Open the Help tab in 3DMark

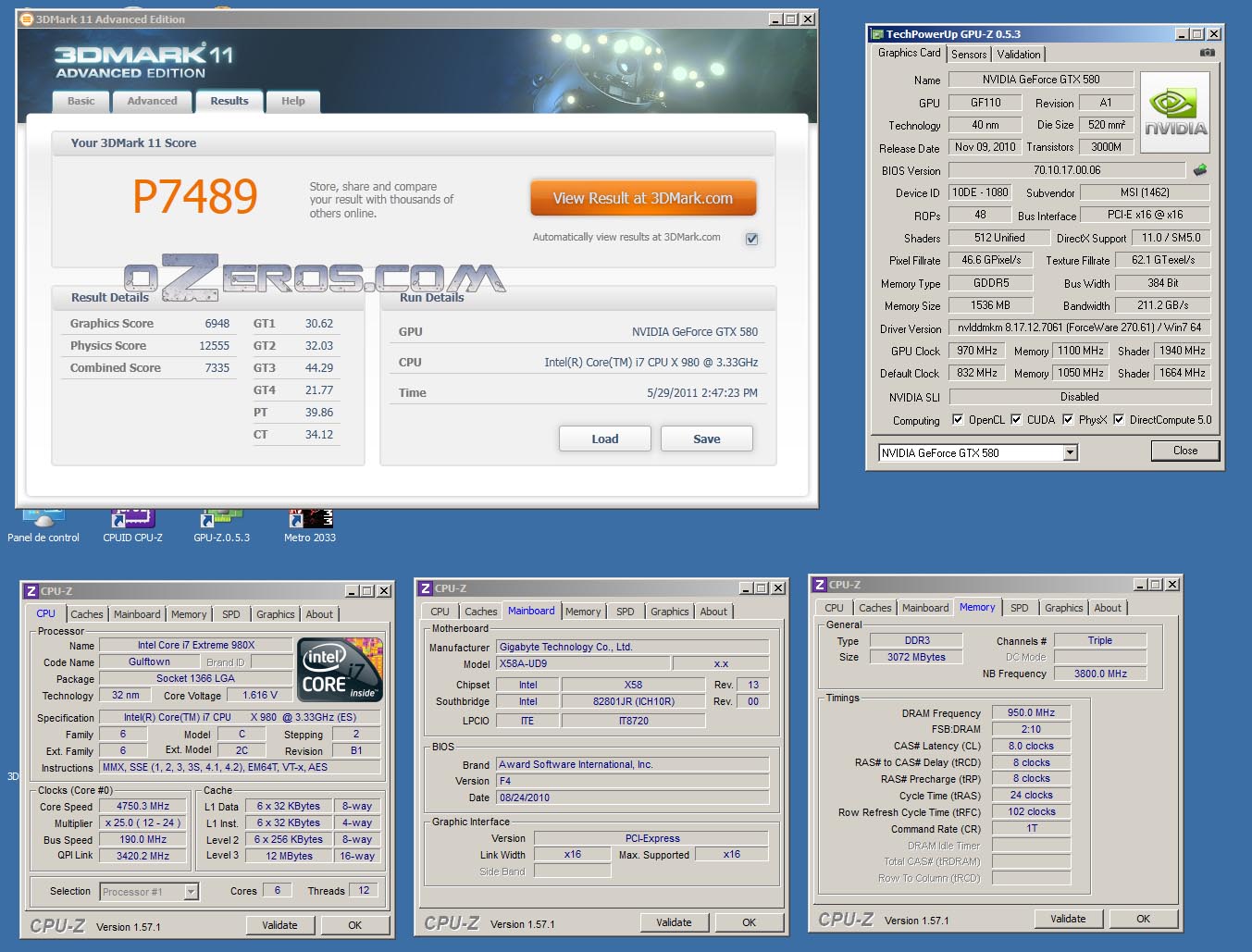pyautogui.click(x=292, y=101)
